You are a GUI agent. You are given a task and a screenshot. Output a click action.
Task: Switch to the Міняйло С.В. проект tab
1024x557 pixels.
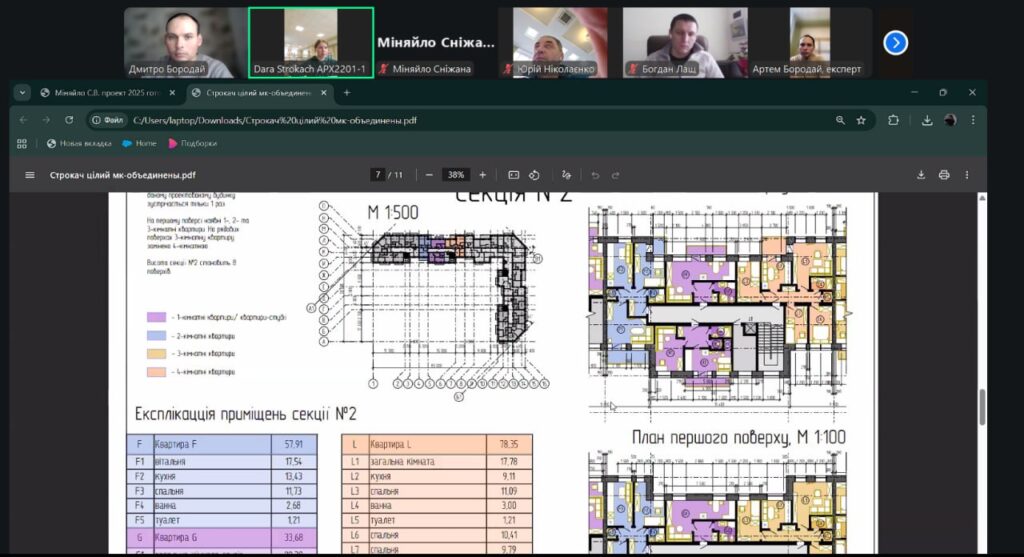(100, 93)
